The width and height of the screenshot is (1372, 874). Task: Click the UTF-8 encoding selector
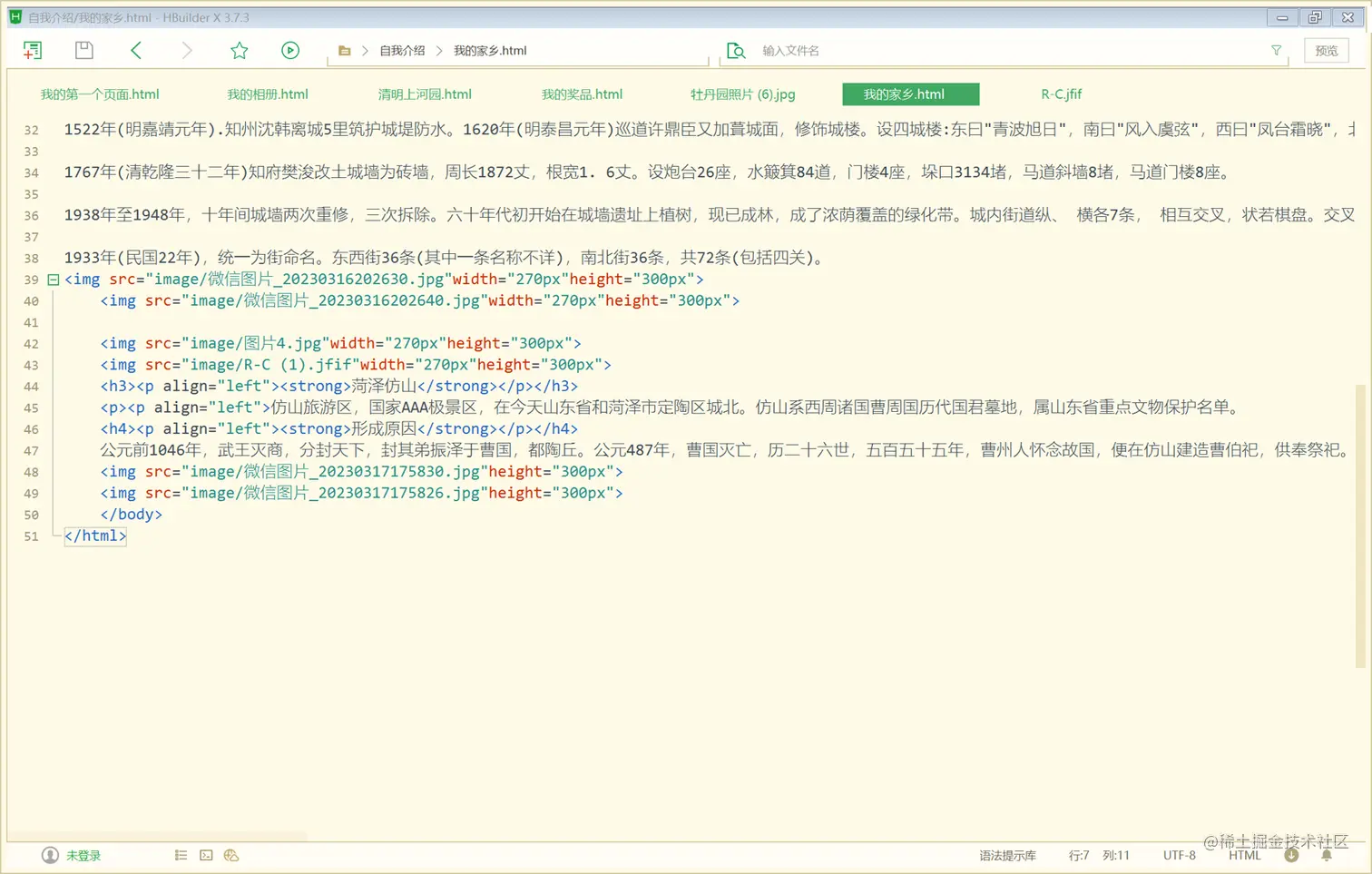click(x=1180, y=856)
